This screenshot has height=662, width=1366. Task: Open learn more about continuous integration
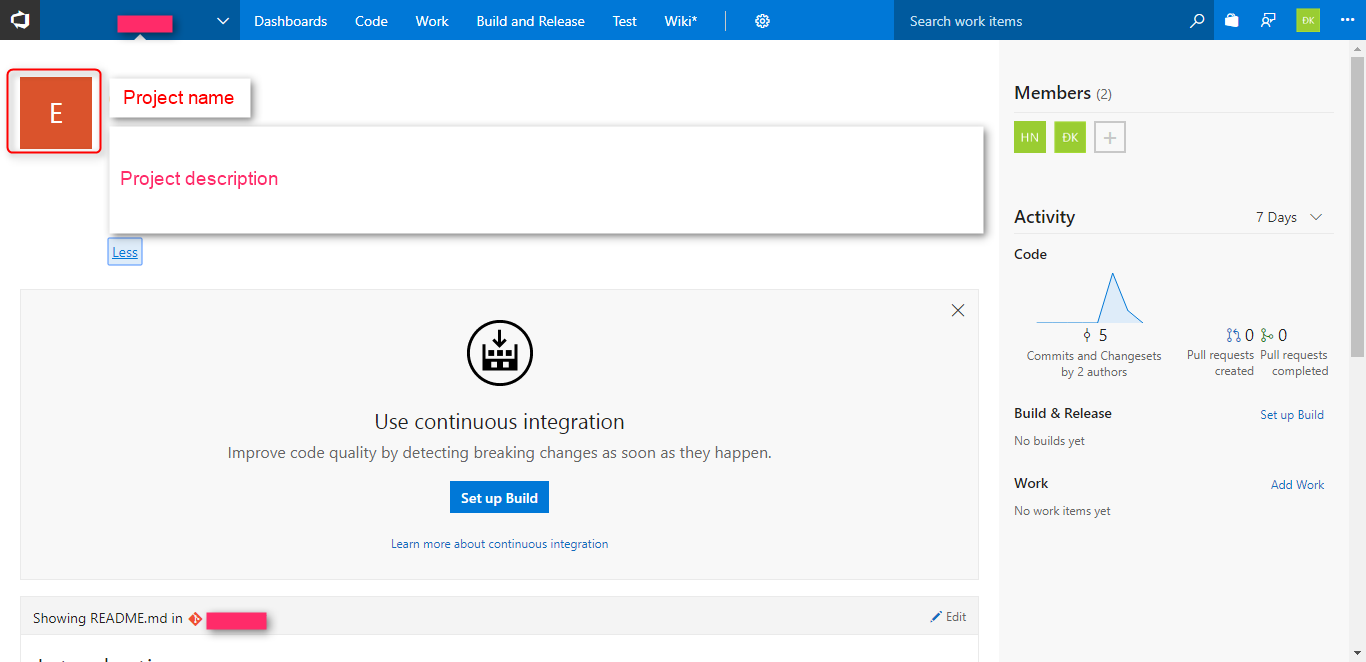tap(499, 543)
